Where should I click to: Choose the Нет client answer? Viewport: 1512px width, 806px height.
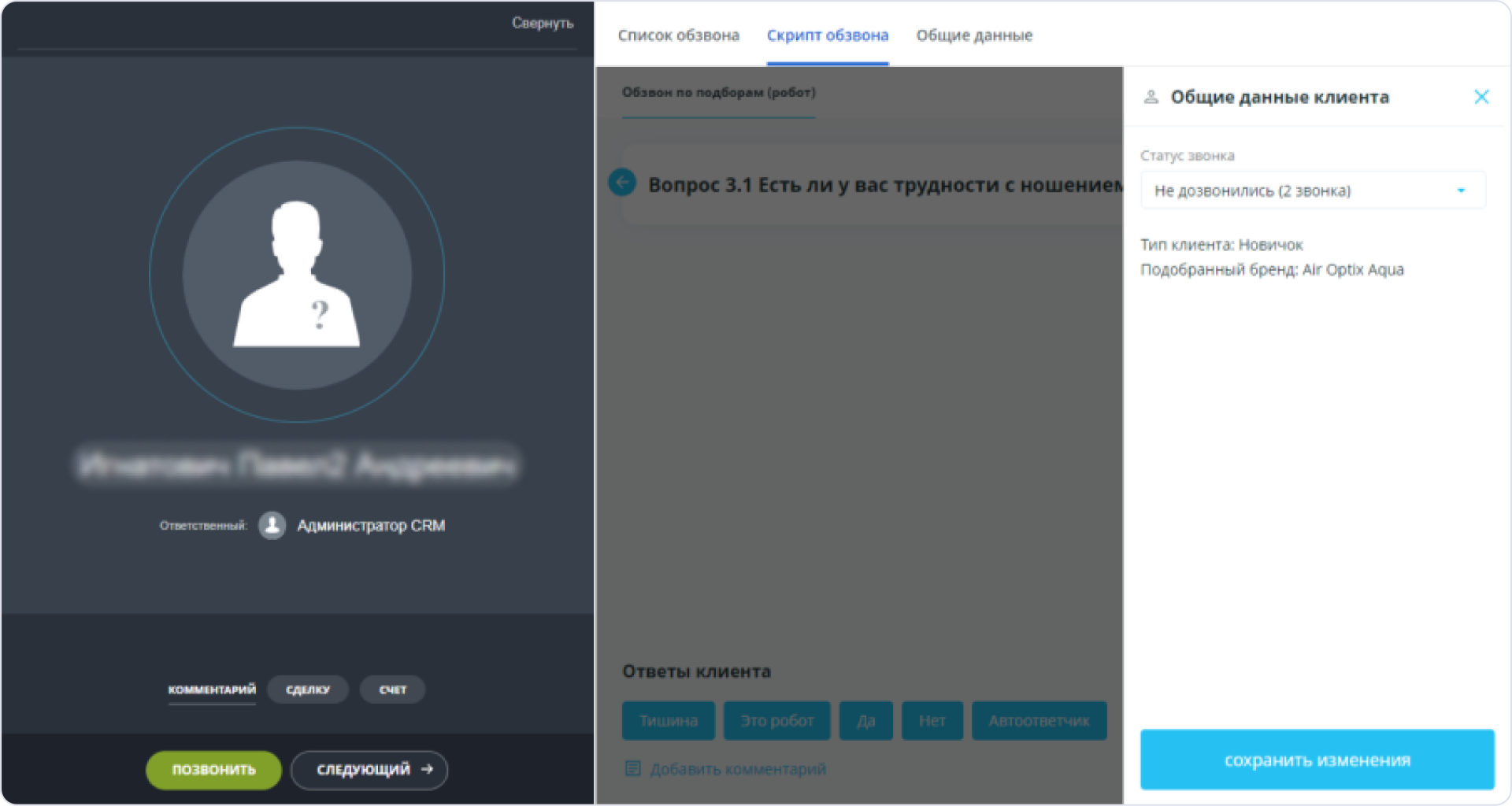(932, 721)
